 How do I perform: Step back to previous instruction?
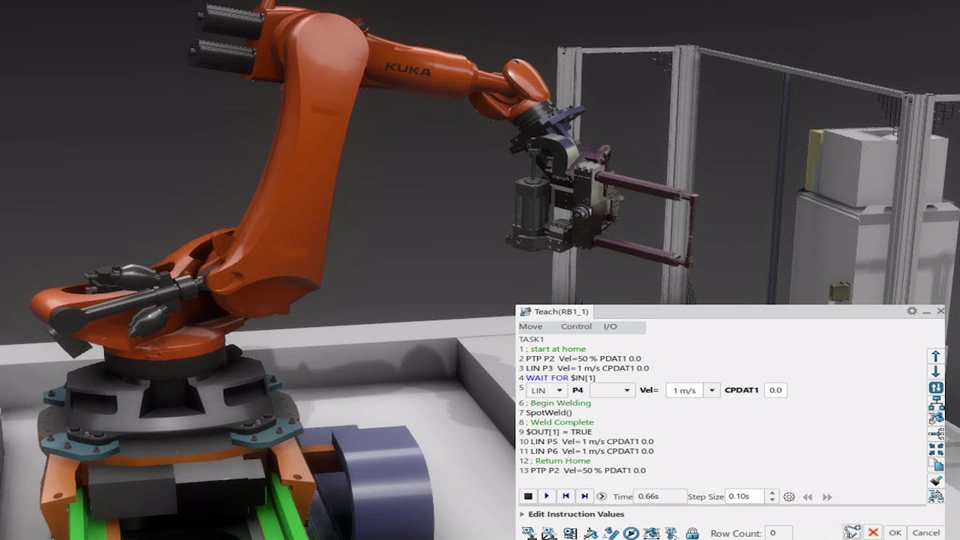coord(566,497)
